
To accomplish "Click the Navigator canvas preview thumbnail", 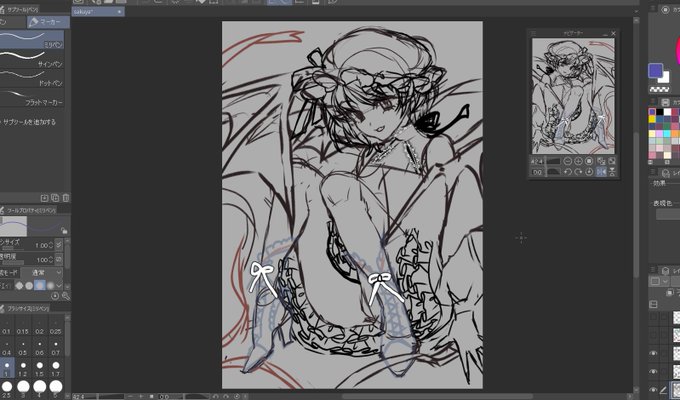I will [573, 96].
